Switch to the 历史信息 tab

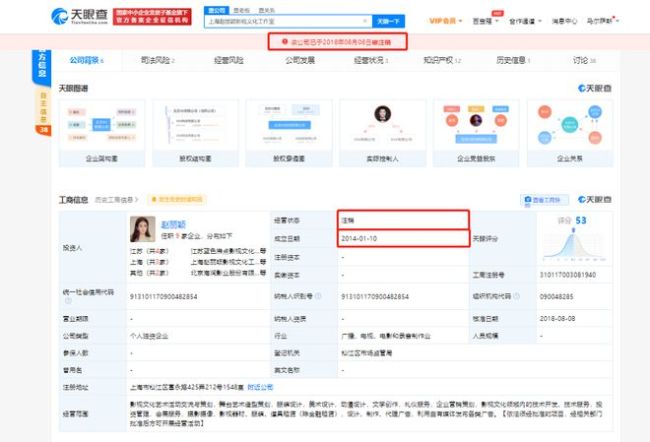513,61
